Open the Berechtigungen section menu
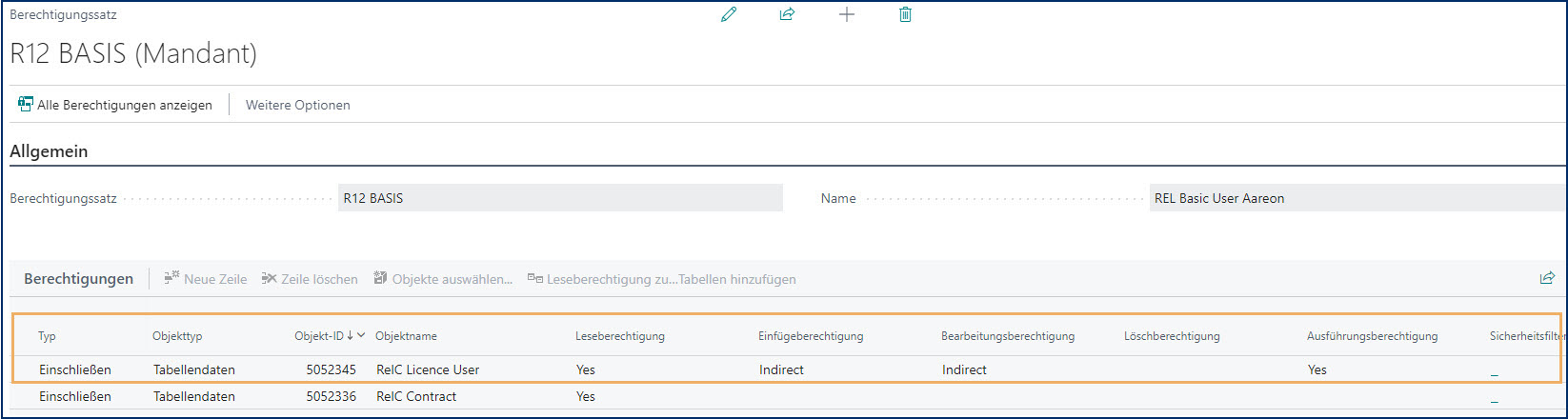 pos(79,279)
